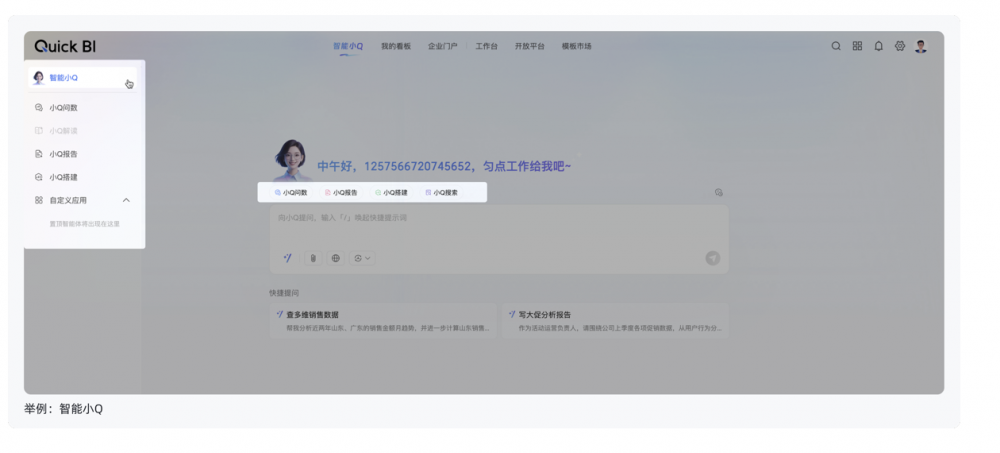Open the 企业门户 tab
The height and width of the screenshot is (453, 1000).
tap(443, 46)
